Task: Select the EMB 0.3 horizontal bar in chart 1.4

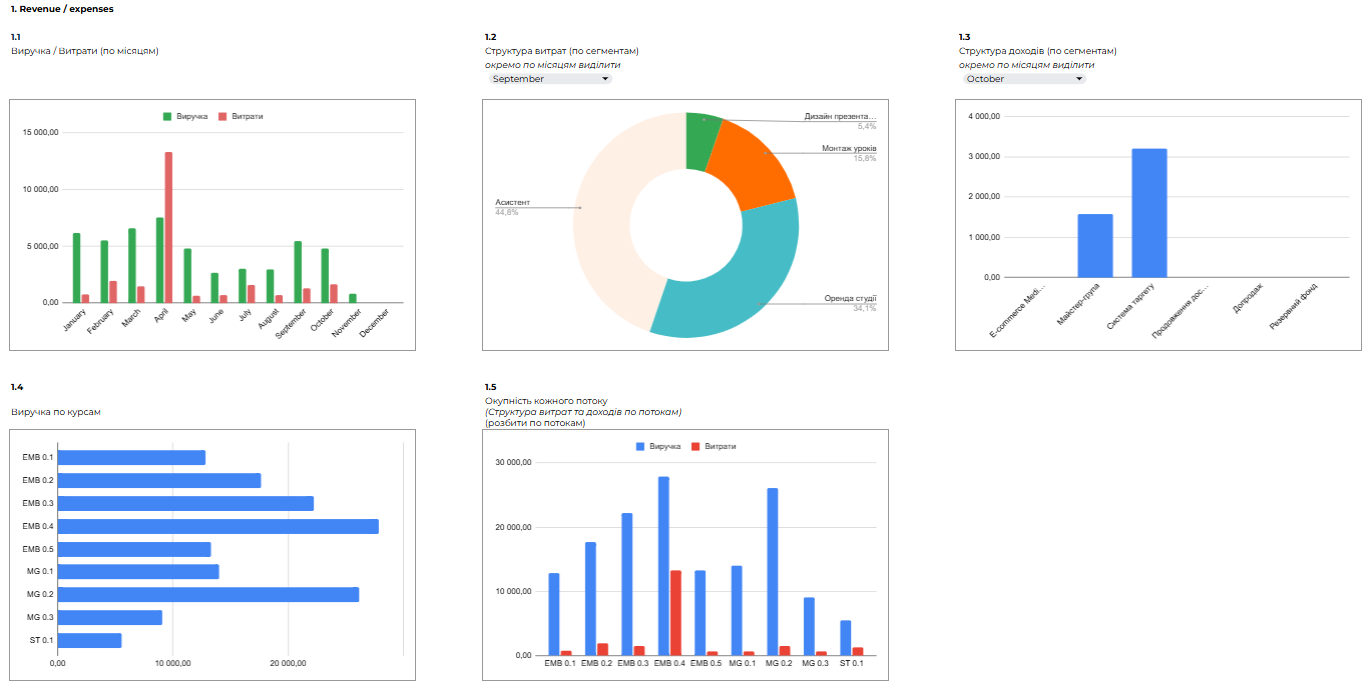Action: (185, 503)
